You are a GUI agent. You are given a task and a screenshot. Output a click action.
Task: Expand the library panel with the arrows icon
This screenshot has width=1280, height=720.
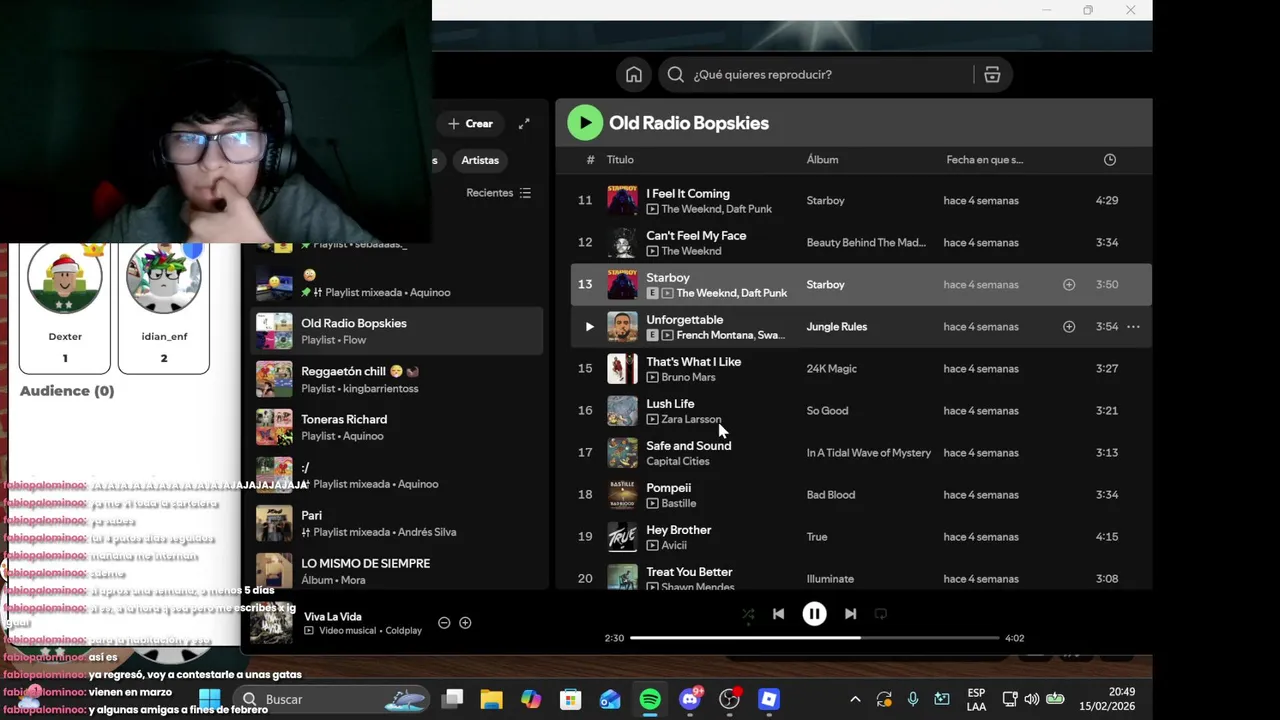point(524,124)
